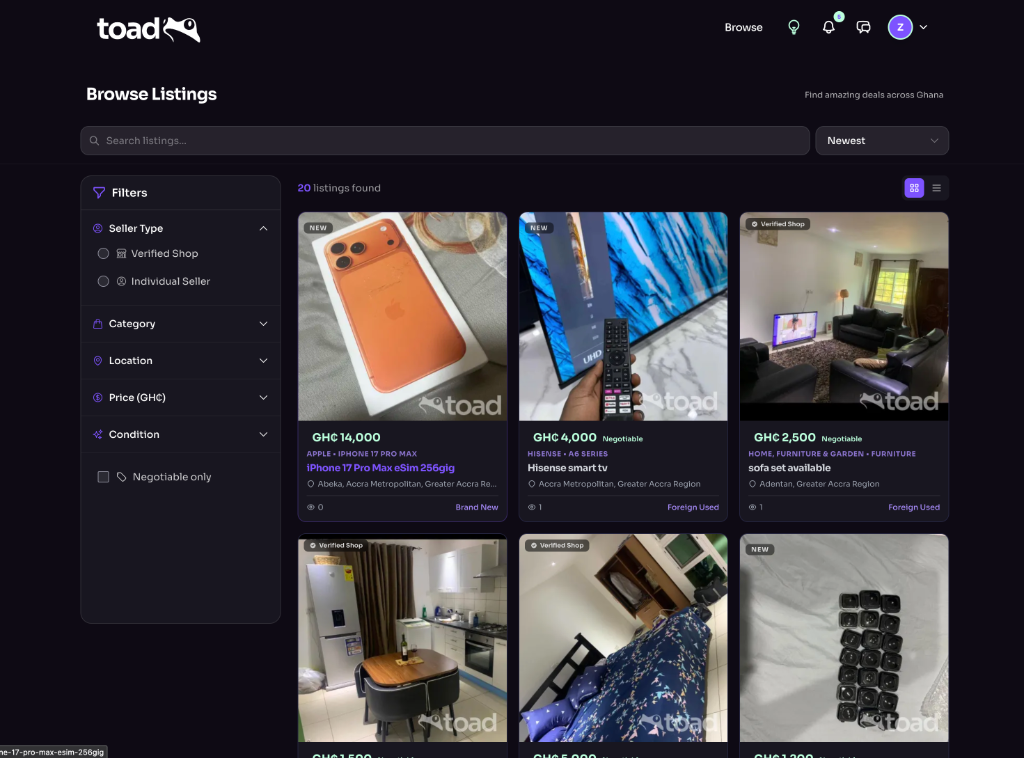Select the Verified Shop radio button
Viewport: 1024px width, 758px height.
pyautogui.click(x=103, y=253)
